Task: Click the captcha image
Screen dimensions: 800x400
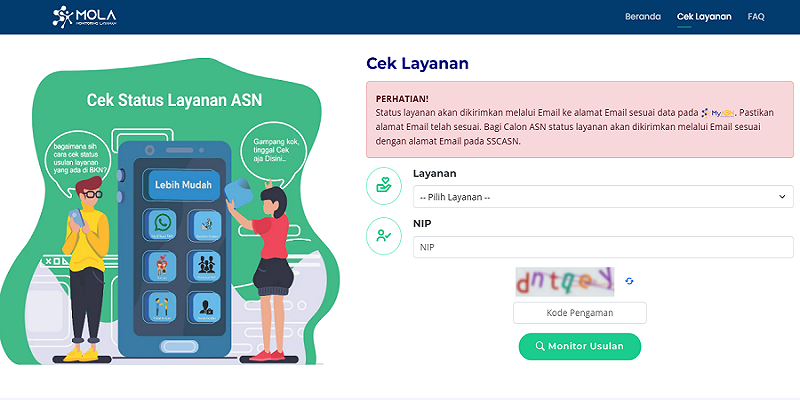Action: pyautogui.click(x=562, y=281)
